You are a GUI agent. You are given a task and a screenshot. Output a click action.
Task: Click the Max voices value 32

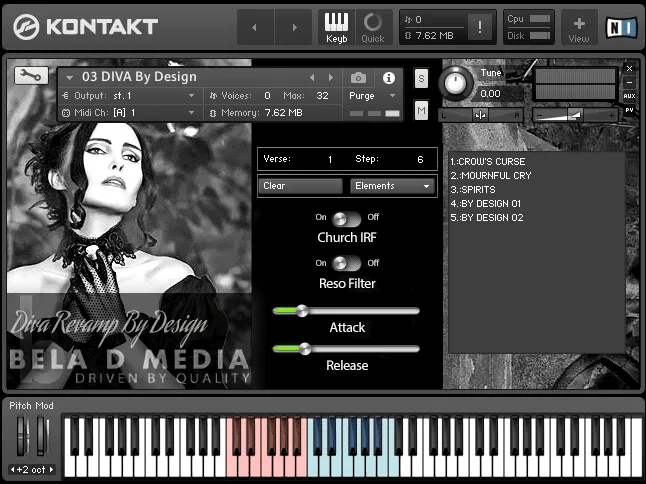coord(322,96)
